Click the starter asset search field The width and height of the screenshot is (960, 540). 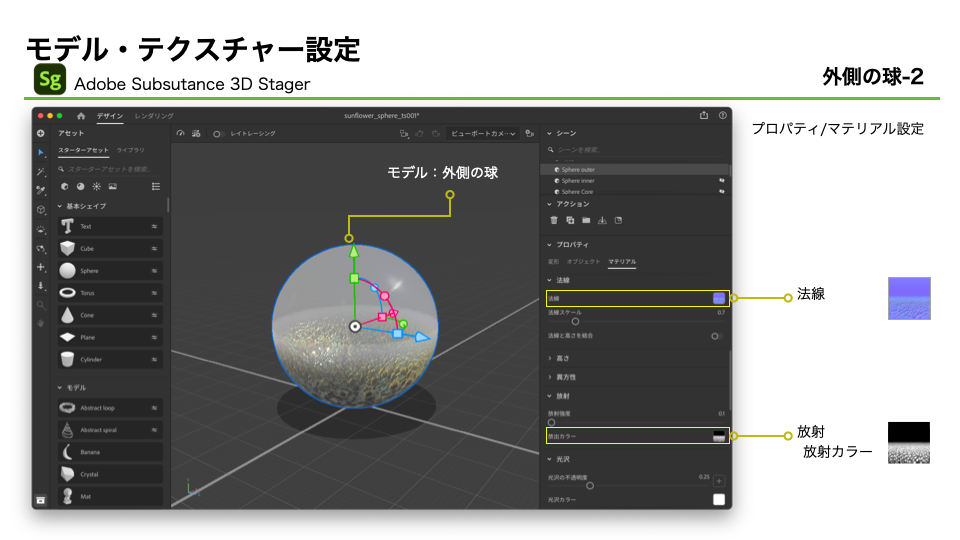[x=110, y=169]
